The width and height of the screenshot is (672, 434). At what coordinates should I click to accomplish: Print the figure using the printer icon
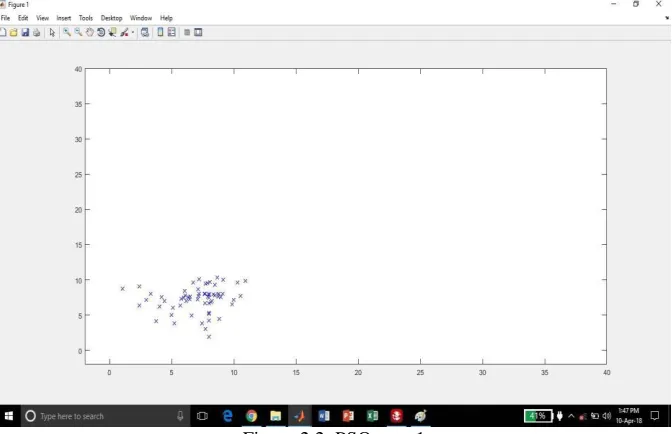coord(36,32)
